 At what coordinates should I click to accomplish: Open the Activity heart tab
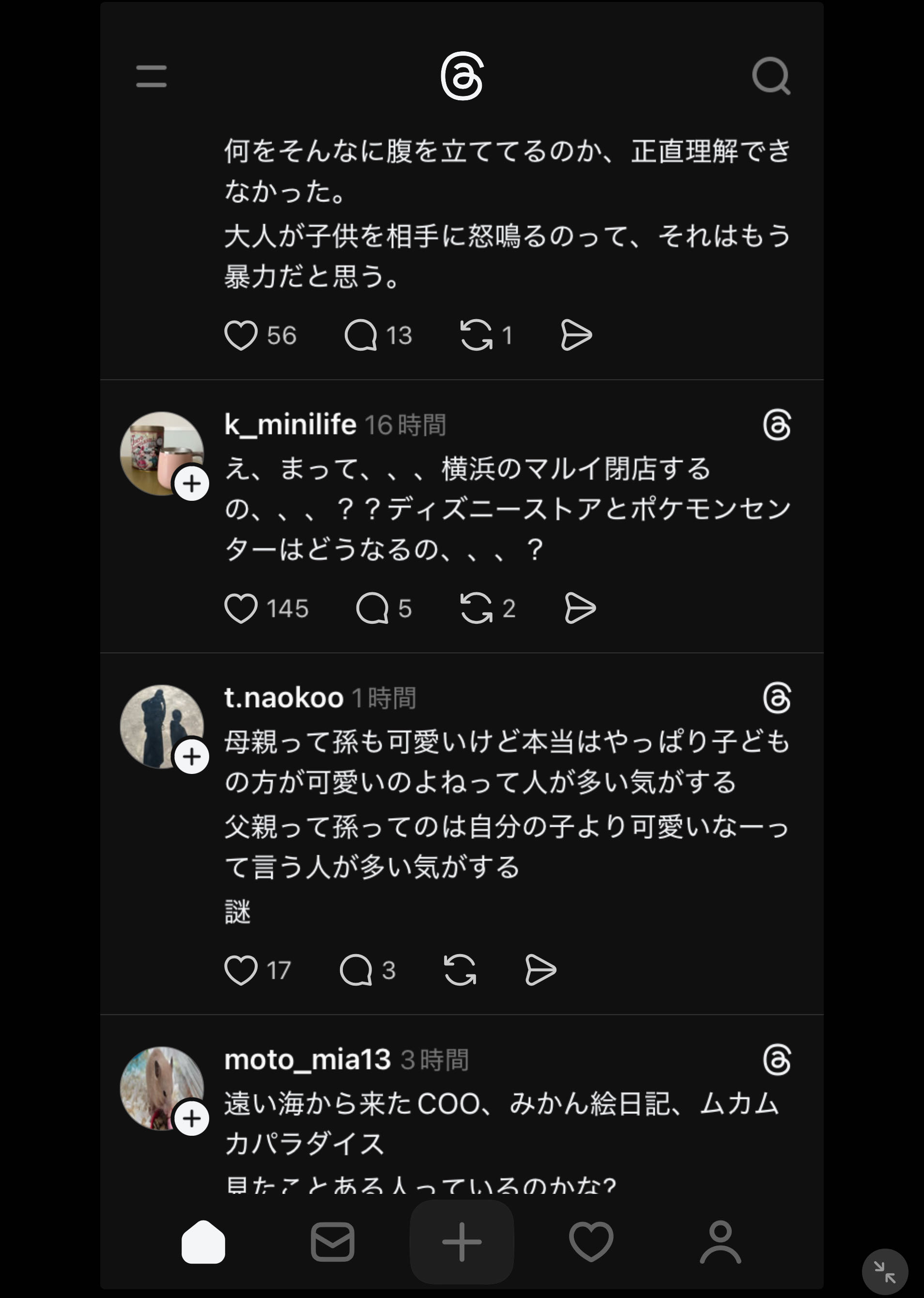pos(591,1242)
